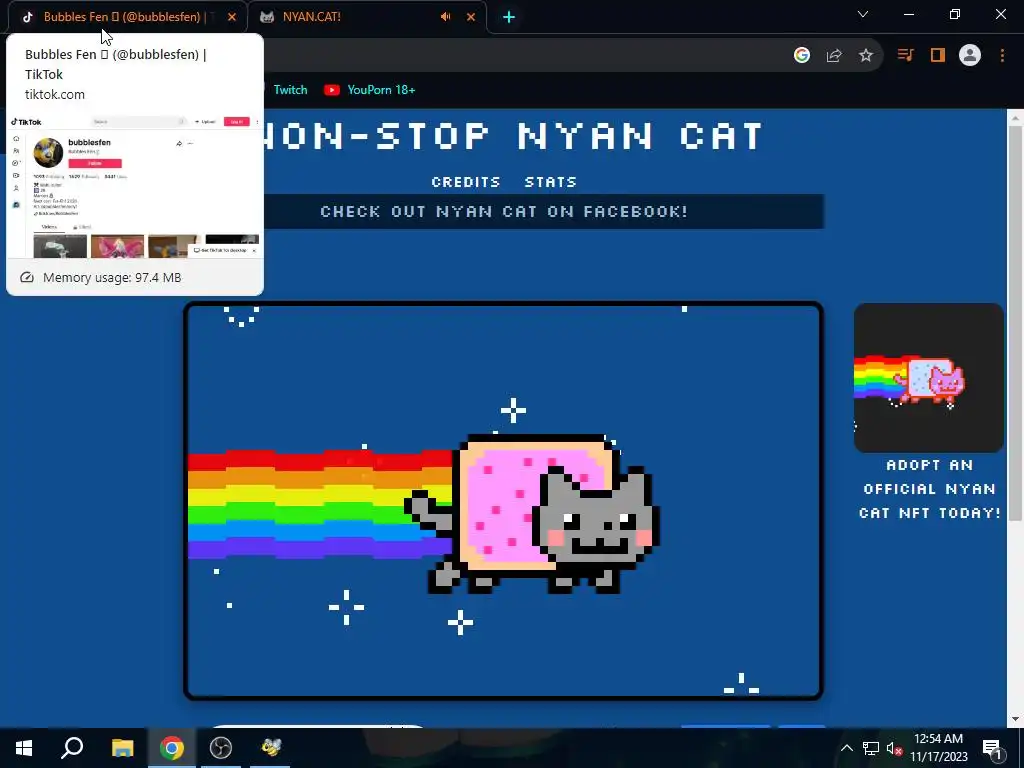This screenshot has height=768, width=1024.
Task: Click the scrollbar up arrow
Action: 1015,118
